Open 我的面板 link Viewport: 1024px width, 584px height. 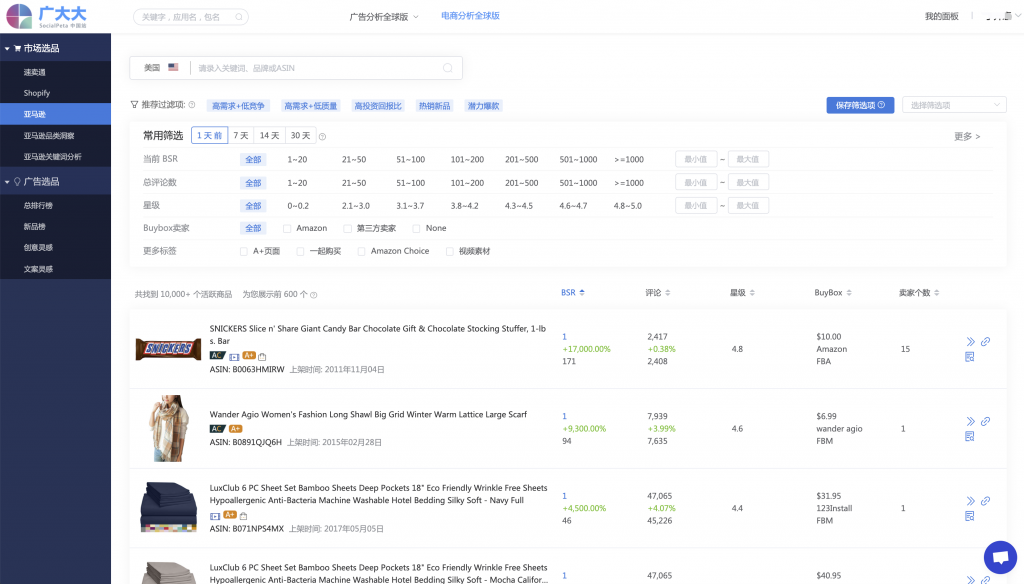(942, 16)
